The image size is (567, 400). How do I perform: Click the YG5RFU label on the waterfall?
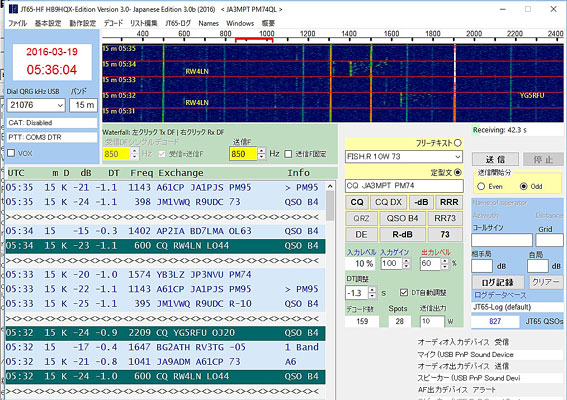[x=532, y=95]
